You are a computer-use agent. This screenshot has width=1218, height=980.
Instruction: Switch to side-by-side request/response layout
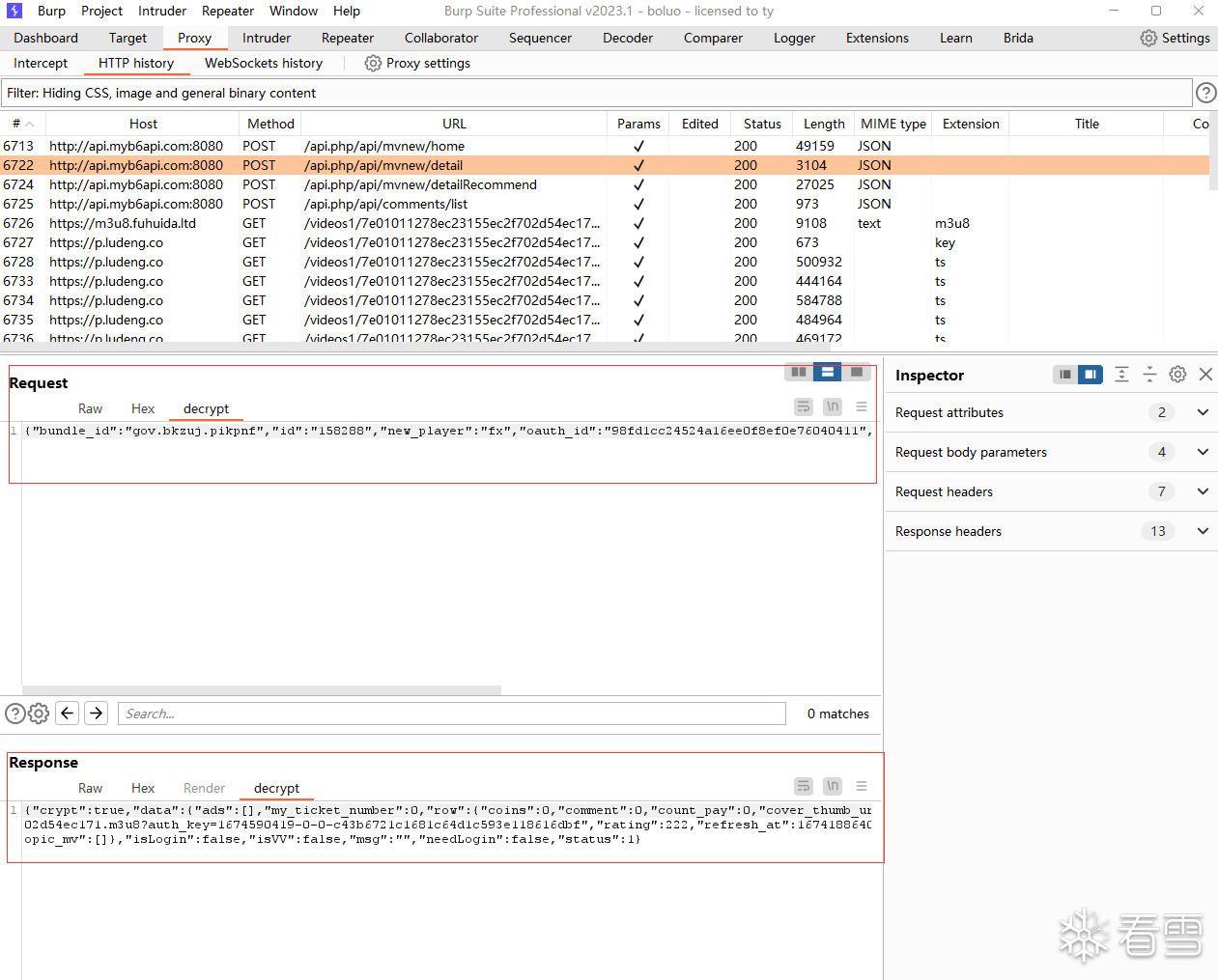[799, 372]
